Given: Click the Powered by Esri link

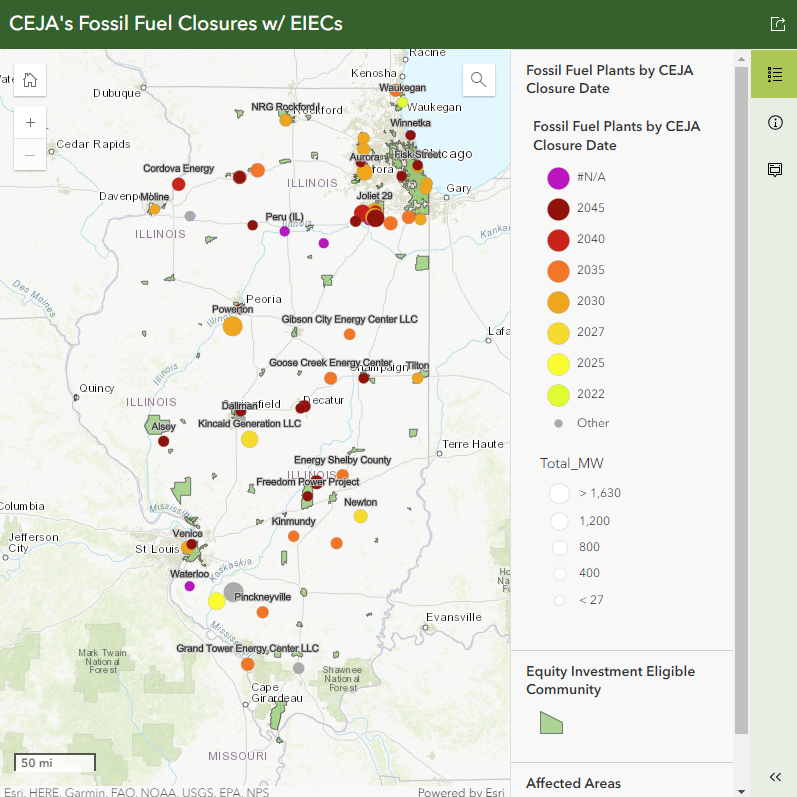Looking at the screenshot, I should (461, 791).
